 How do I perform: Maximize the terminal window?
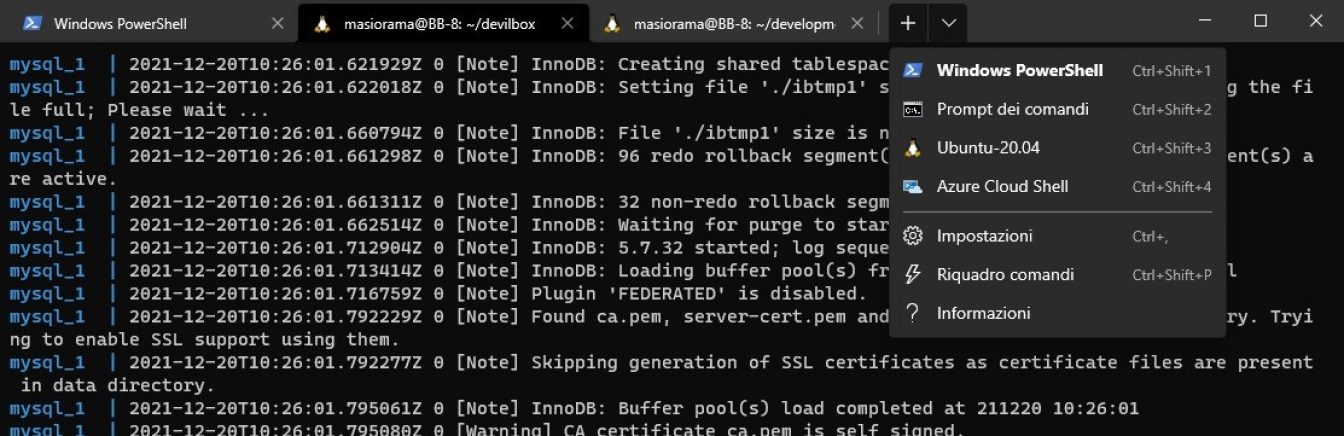tap(1260, 21)
